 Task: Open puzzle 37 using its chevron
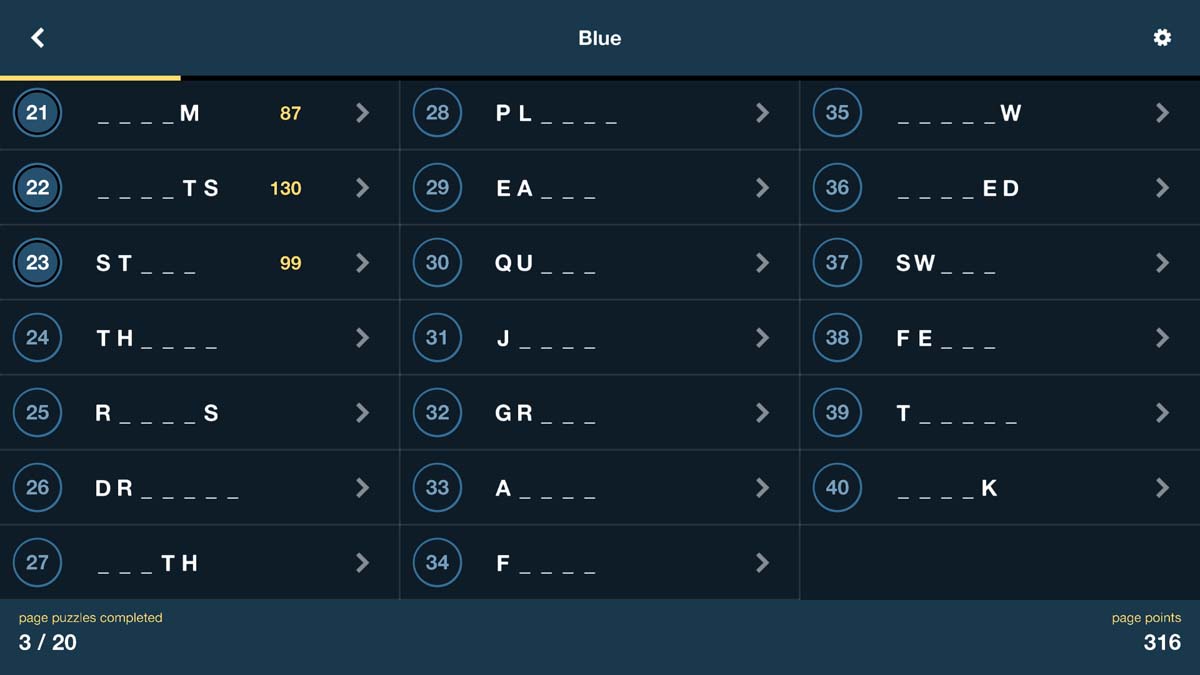tap(1162, 263)
